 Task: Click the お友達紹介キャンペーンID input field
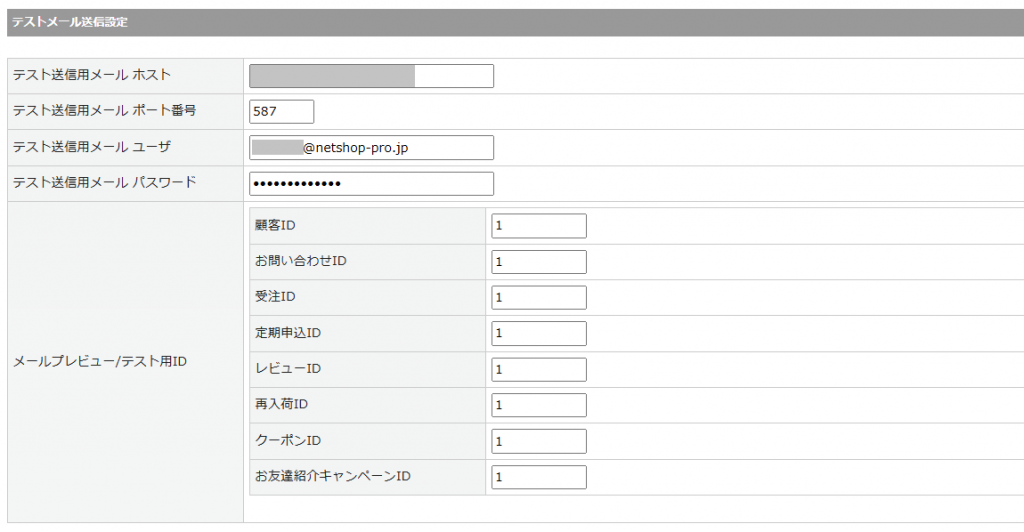[x=538, y=478]
